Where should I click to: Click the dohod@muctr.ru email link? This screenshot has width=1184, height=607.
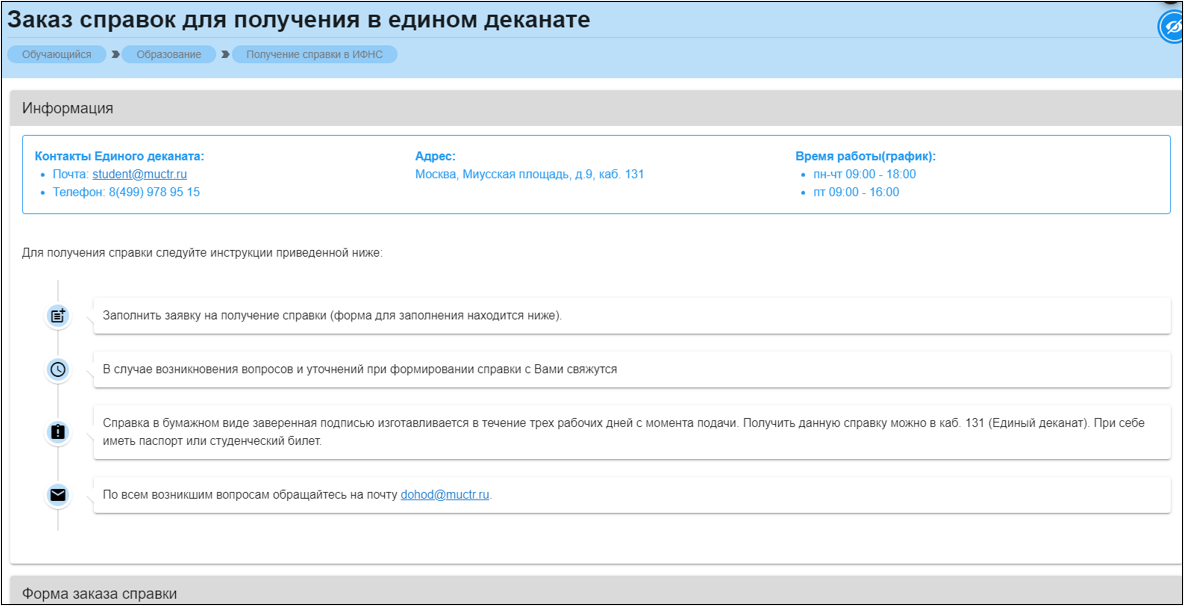pos(445,494)
